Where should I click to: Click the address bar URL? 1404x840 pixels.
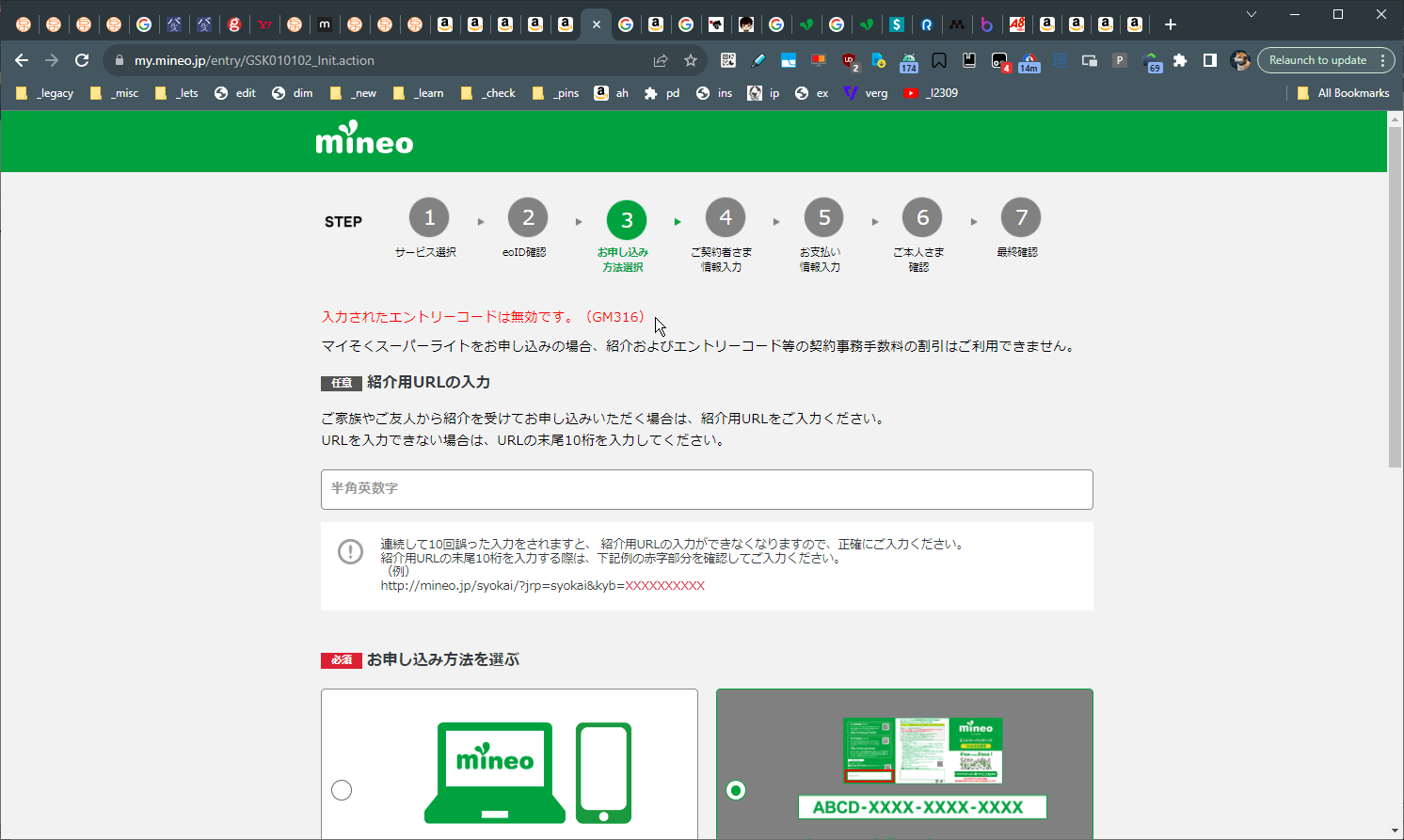pyautogui.click(x=254, y=60)
